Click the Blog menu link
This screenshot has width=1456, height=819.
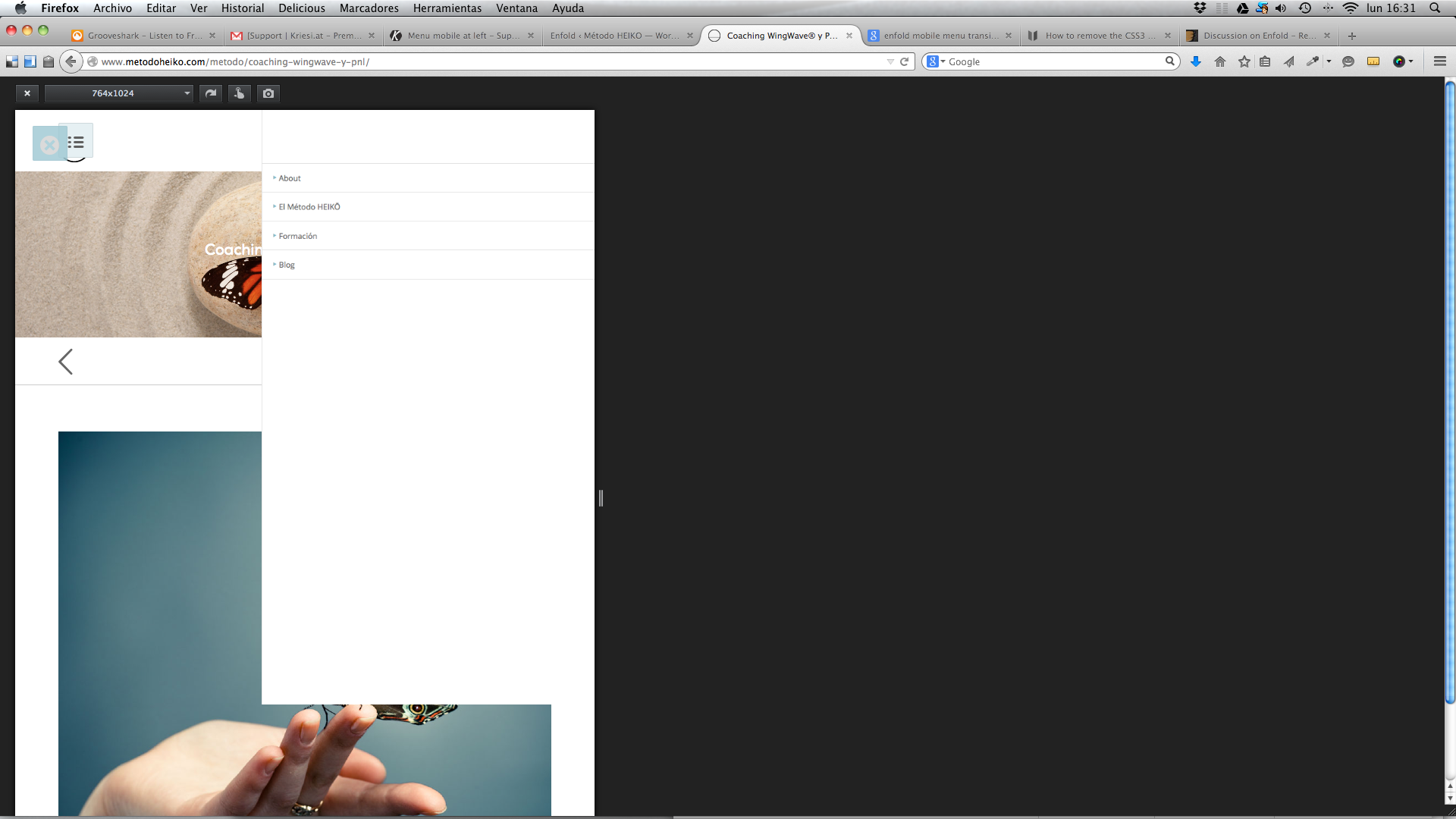[x=287, y=265]
